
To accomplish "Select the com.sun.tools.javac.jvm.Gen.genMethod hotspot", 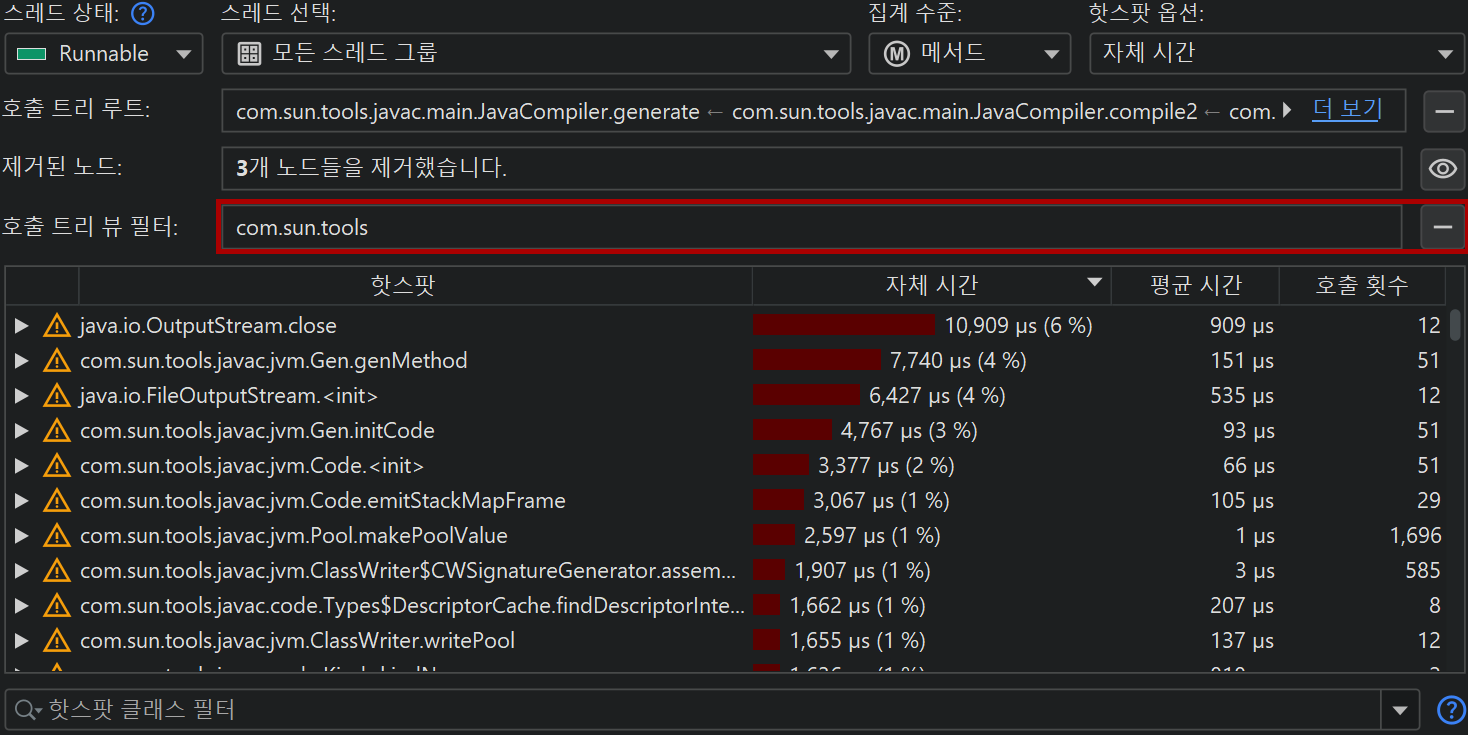I will point(274,361).
